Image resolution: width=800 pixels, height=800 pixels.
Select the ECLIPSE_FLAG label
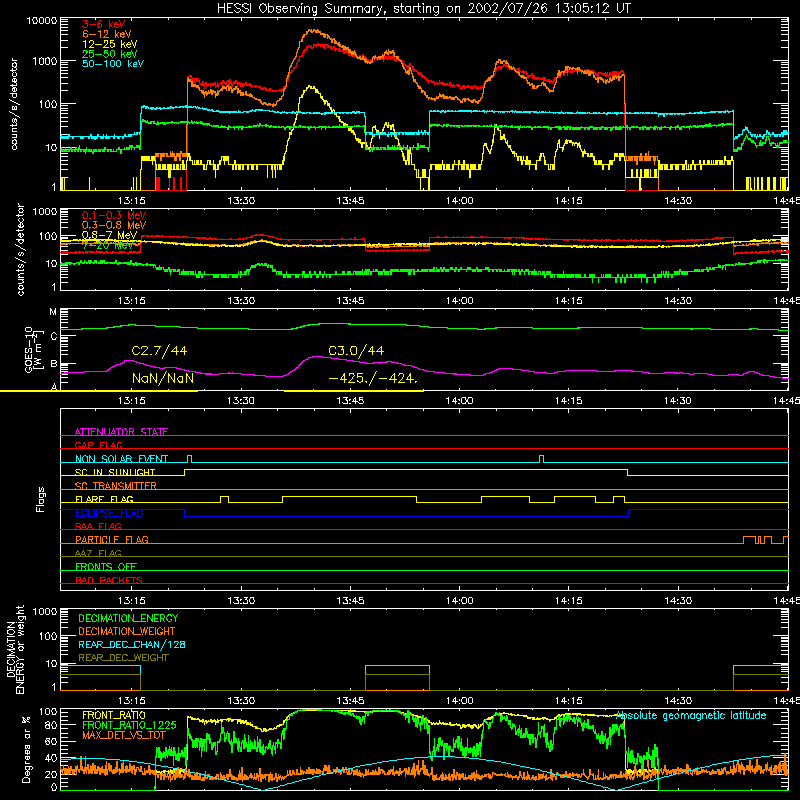point(109,513)
